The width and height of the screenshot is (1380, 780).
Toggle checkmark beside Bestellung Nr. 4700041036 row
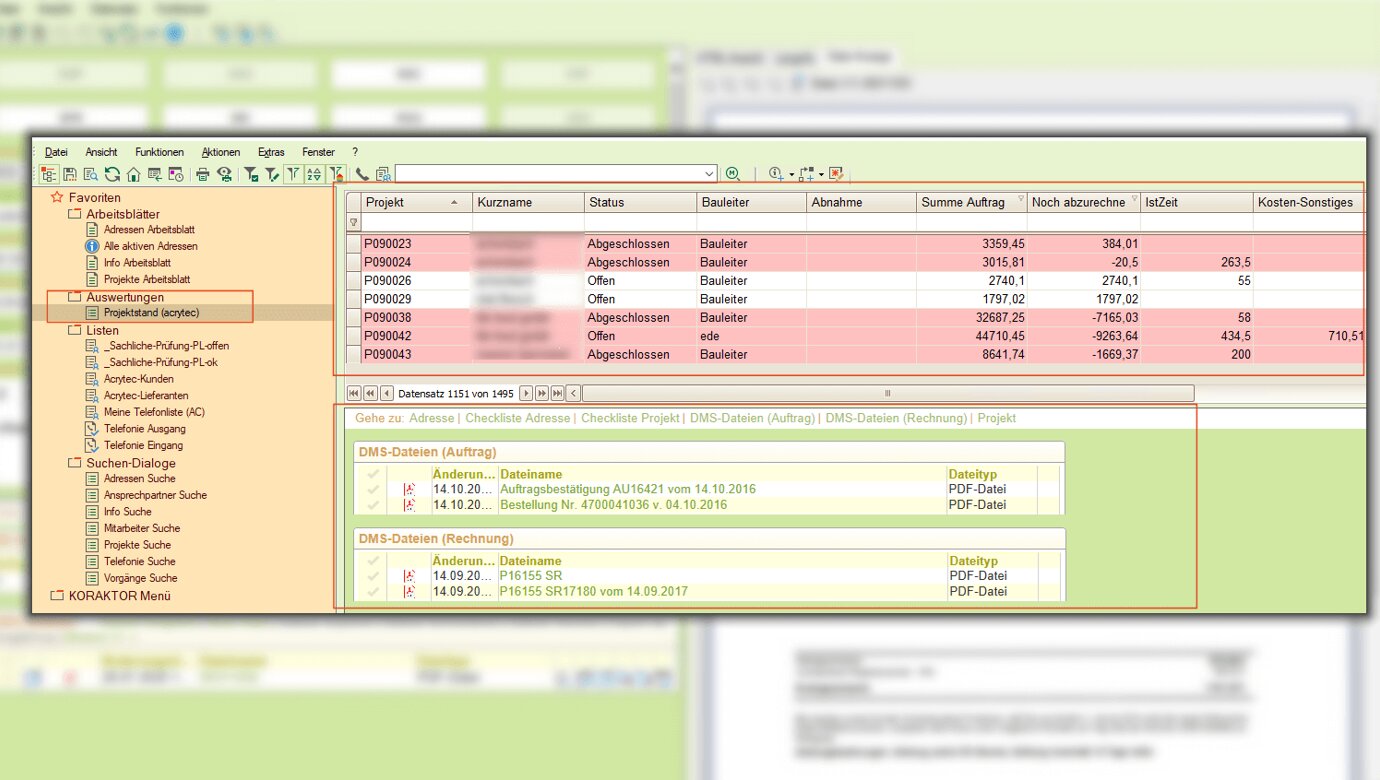tap(374, 505)
